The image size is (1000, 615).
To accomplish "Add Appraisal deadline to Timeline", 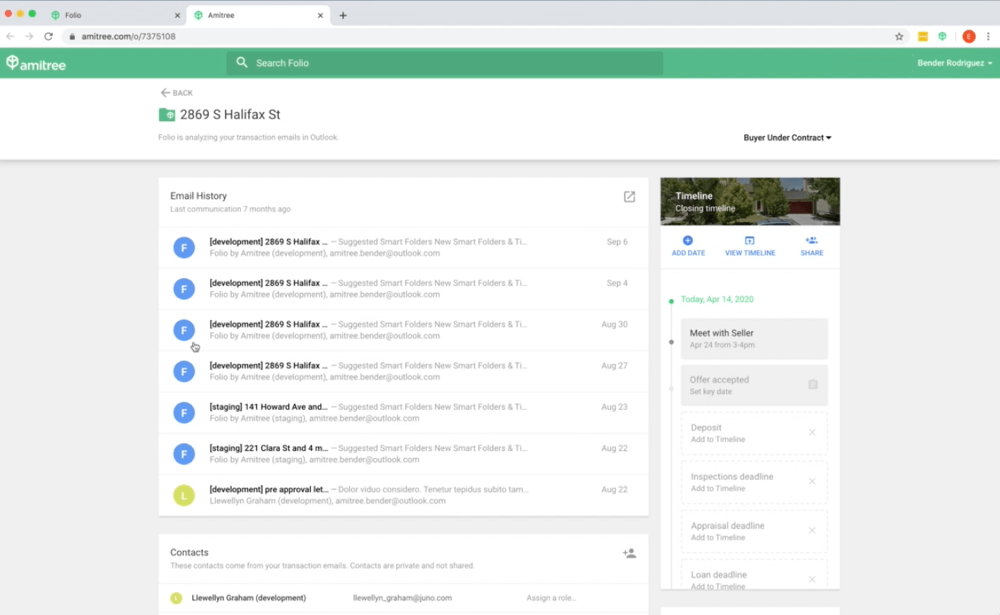I will tap(717, 538).
